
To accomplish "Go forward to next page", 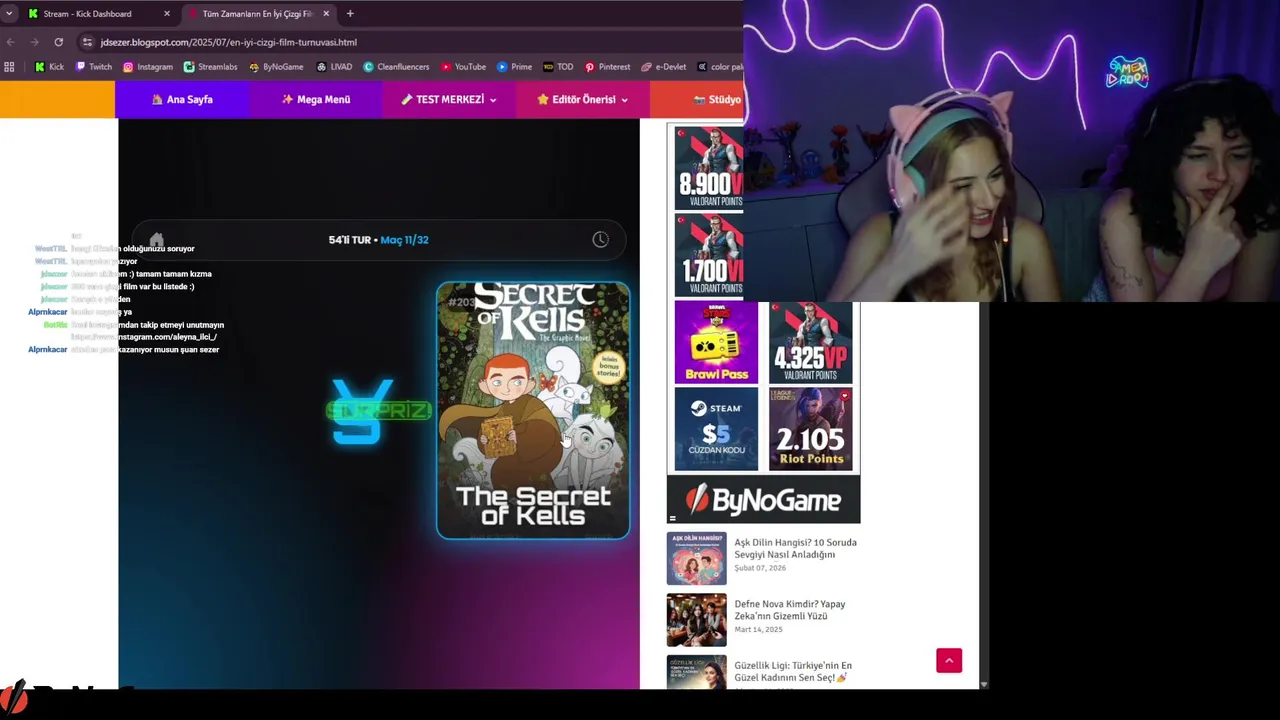I will [x=34, y=42].
